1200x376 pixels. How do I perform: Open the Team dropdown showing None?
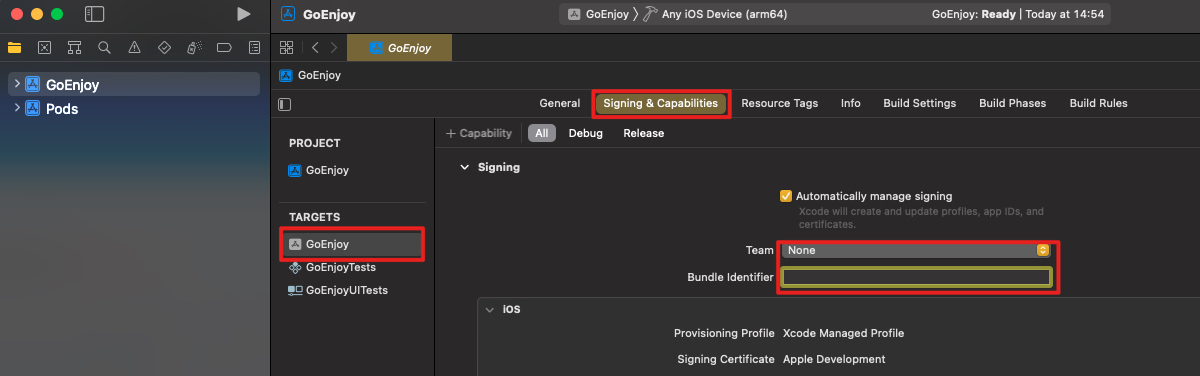click(916, 250)
